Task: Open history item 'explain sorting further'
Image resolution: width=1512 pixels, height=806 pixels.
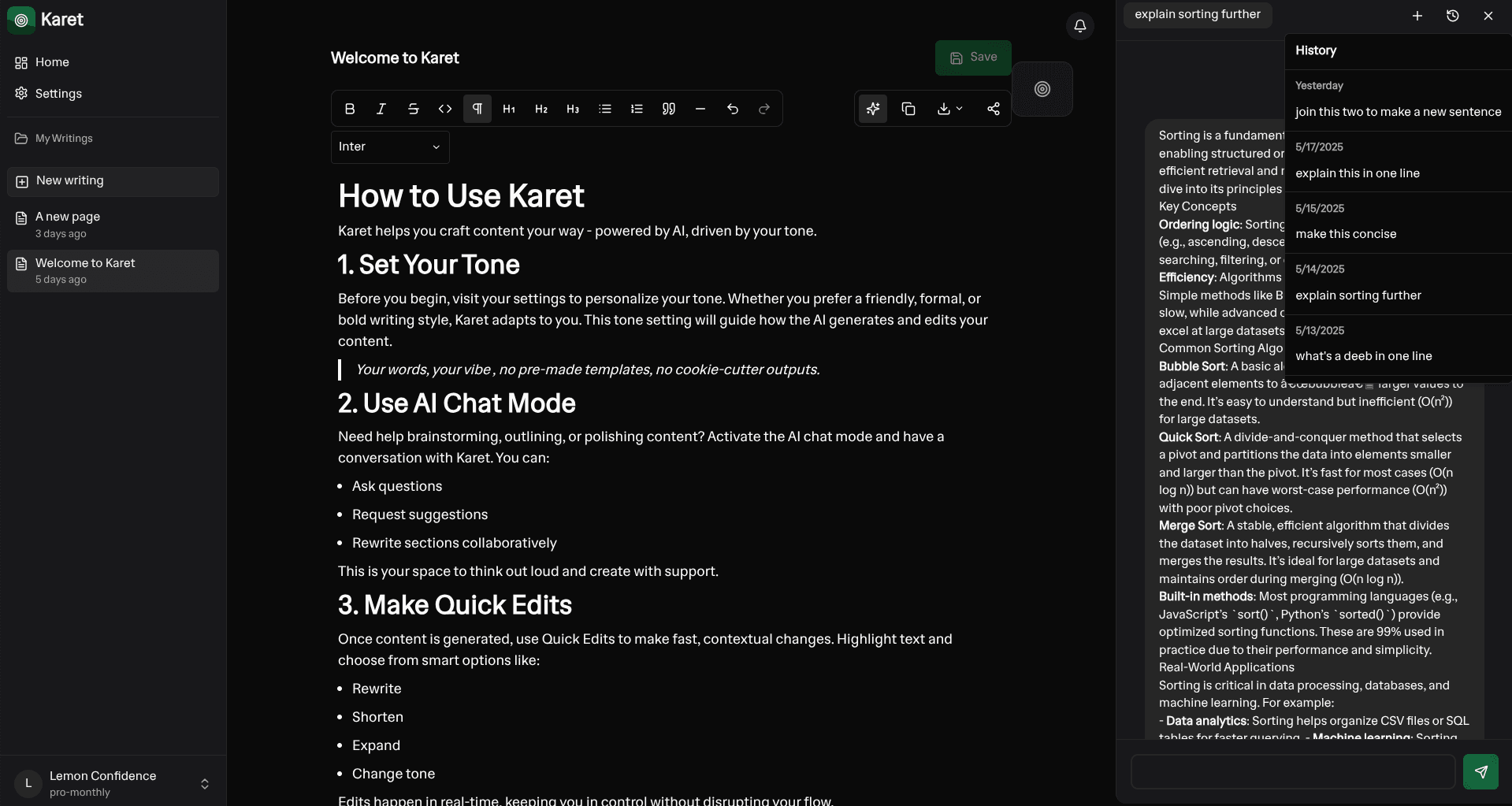Action: click(1398, 295)
